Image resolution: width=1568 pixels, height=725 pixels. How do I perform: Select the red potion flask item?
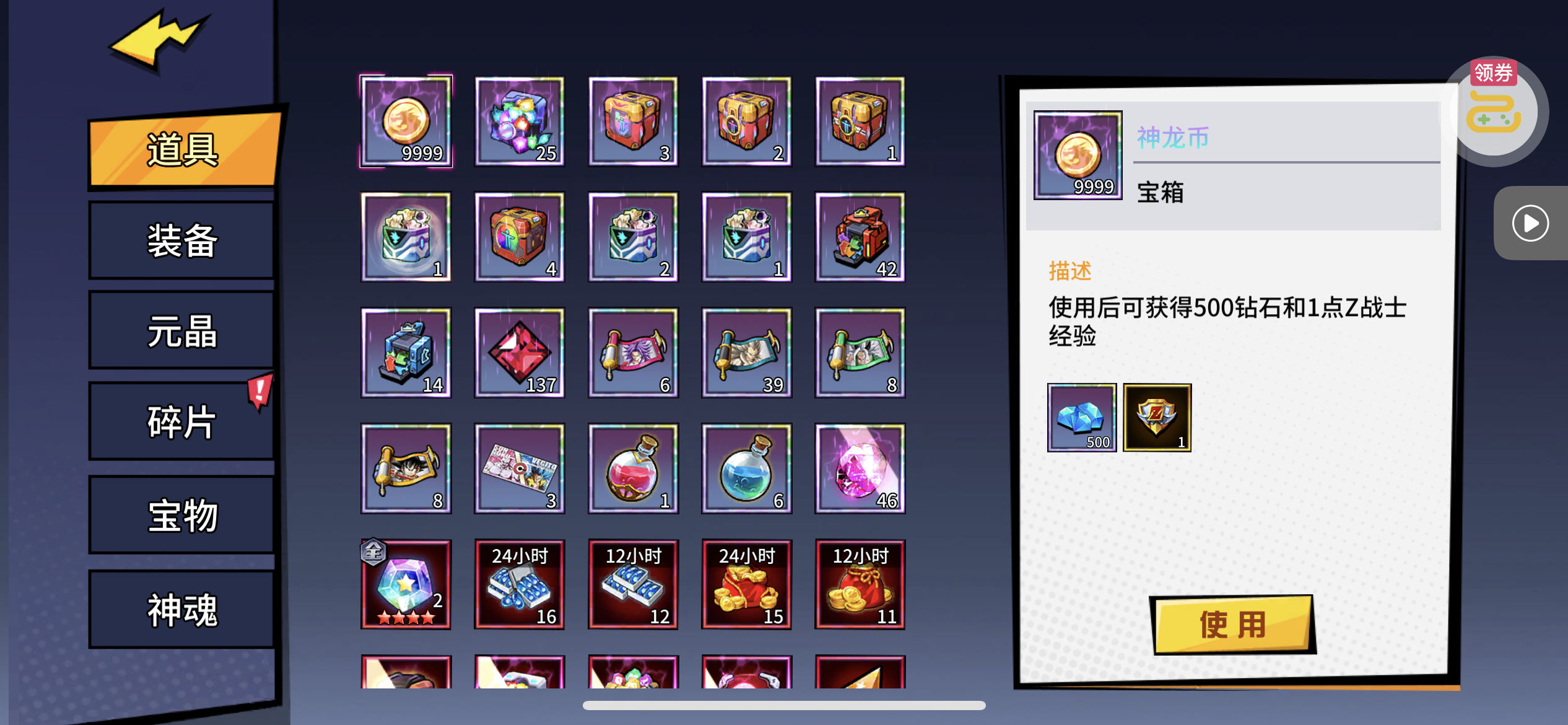[633, 468]
